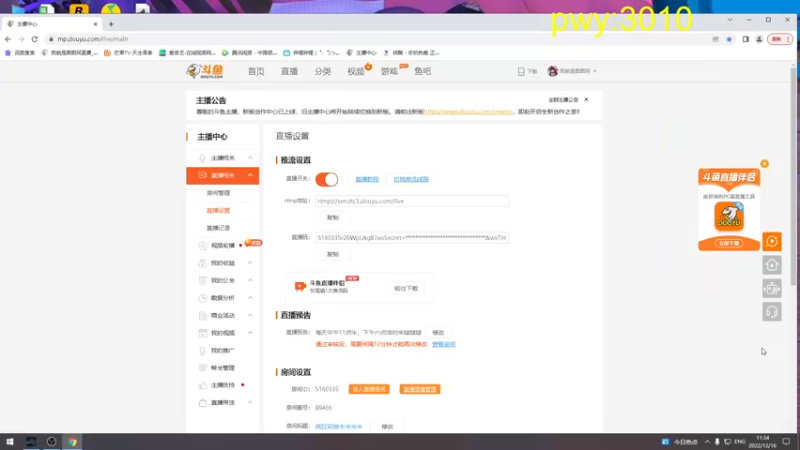Click the Chrome icon in the taskbar
Image resolution: width=800 pixels, height=450 pixels.
tap(72, 442)
